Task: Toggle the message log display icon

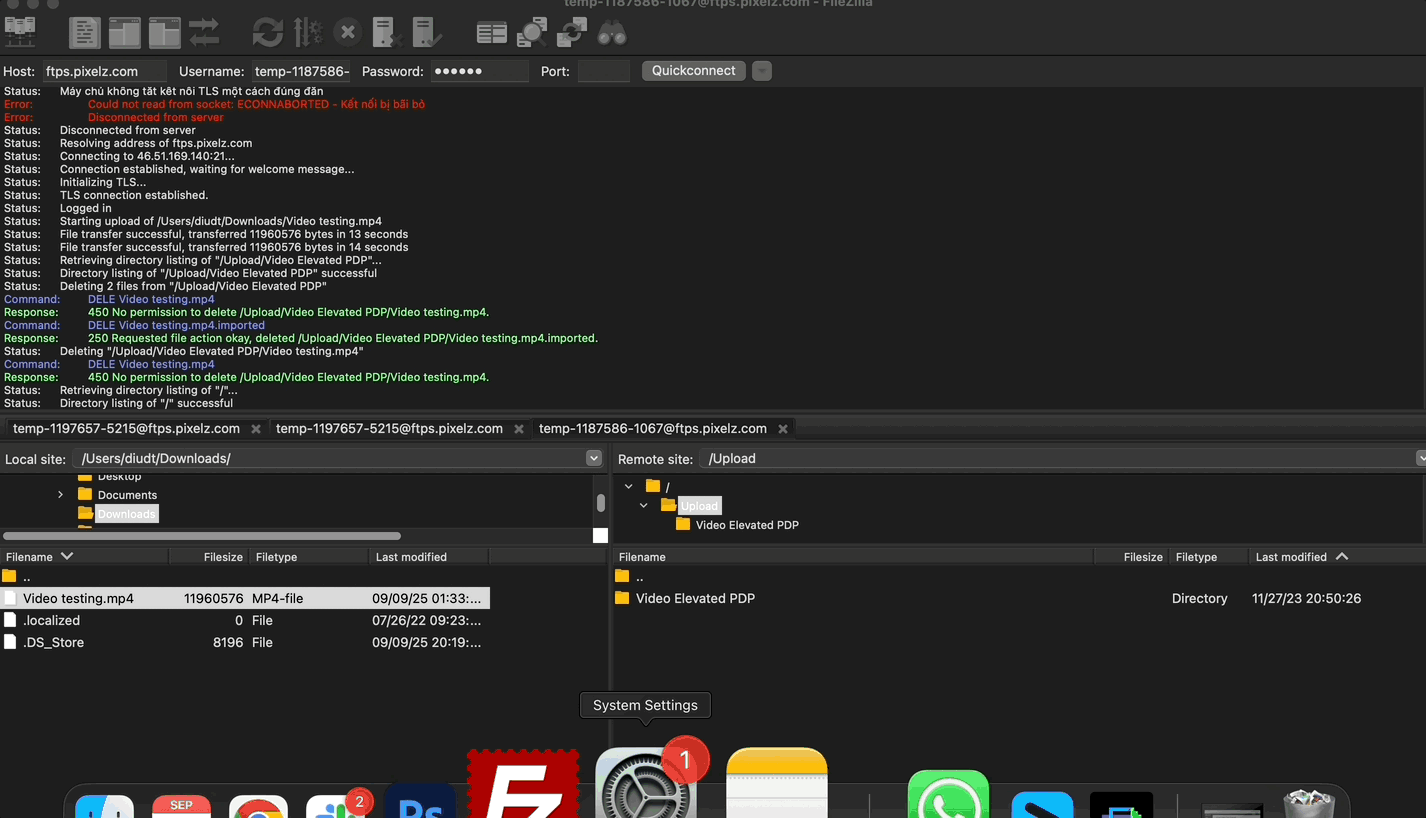Action: [84, 33]
